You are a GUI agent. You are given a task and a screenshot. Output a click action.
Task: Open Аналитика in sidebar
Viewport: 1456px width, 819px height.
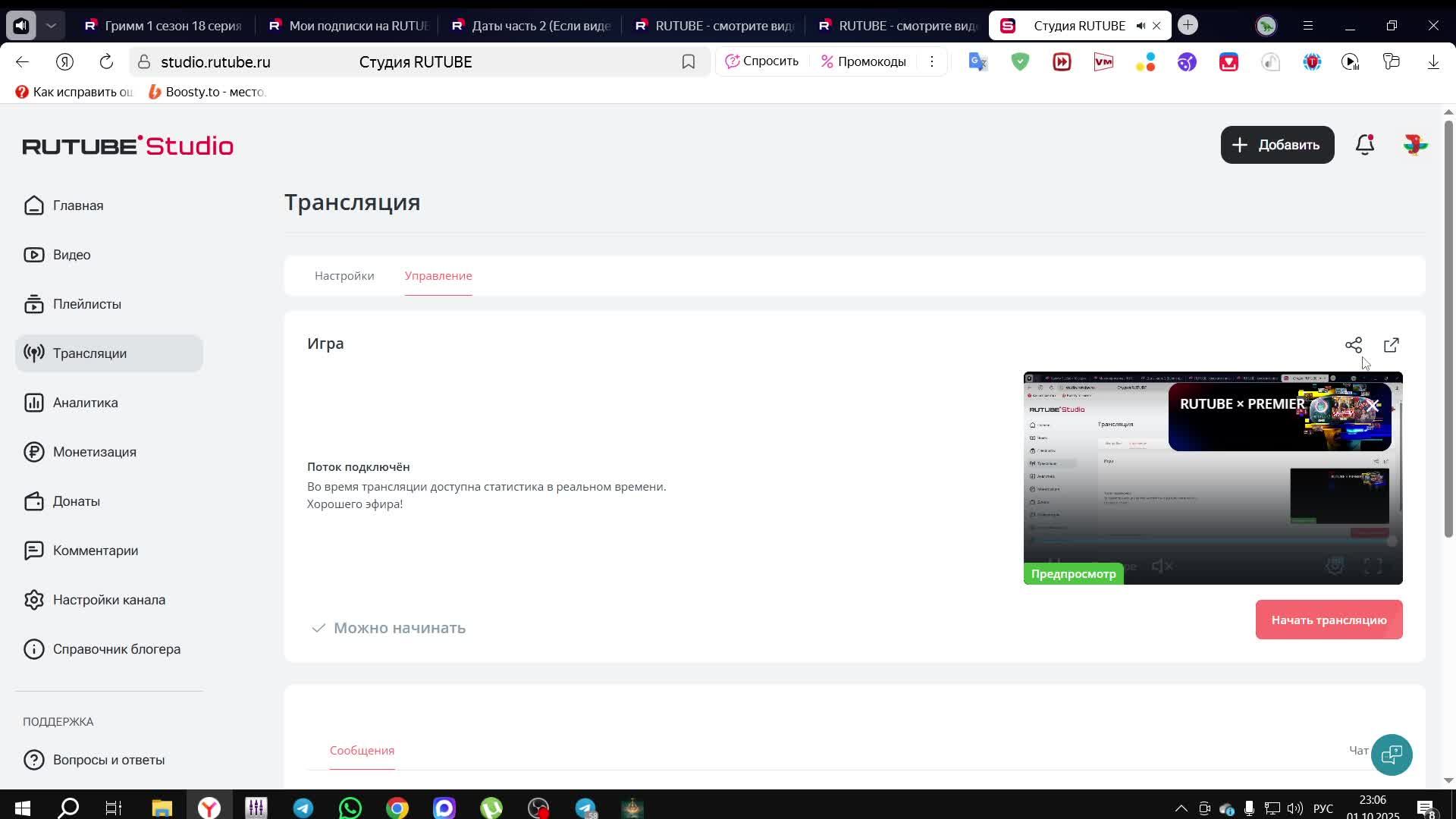(85, 403)
